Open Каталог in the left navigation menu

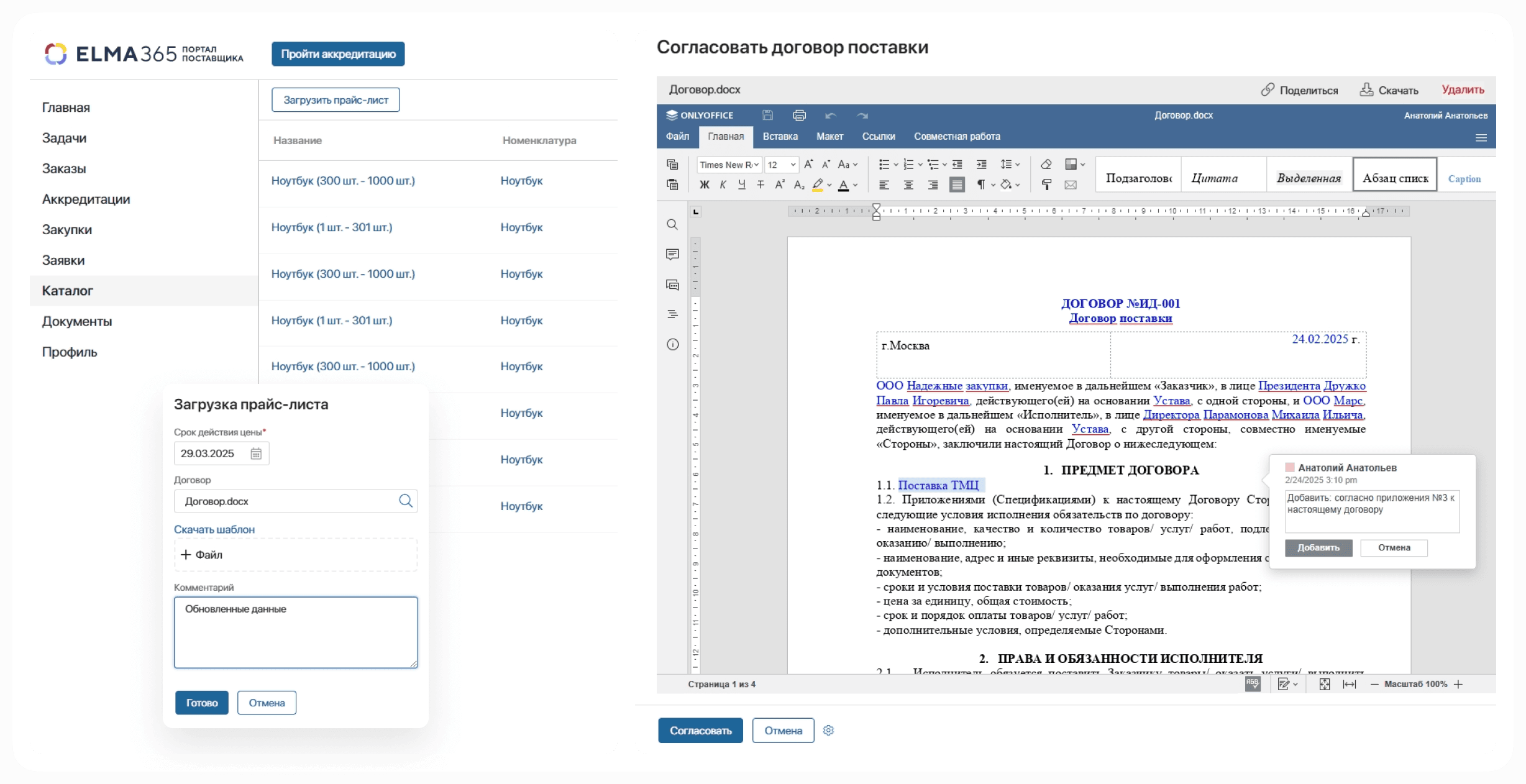coord(68,291)
